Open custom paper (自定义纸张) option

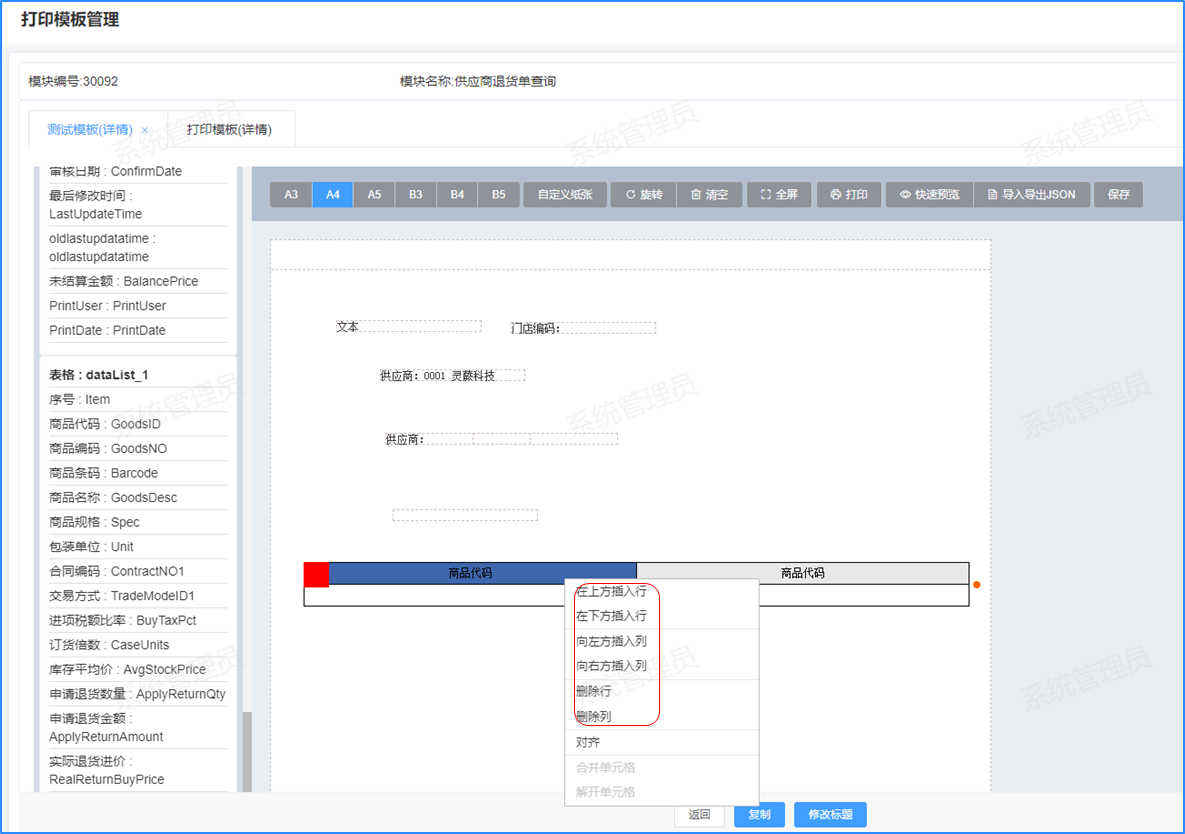(x=565, y=195)
